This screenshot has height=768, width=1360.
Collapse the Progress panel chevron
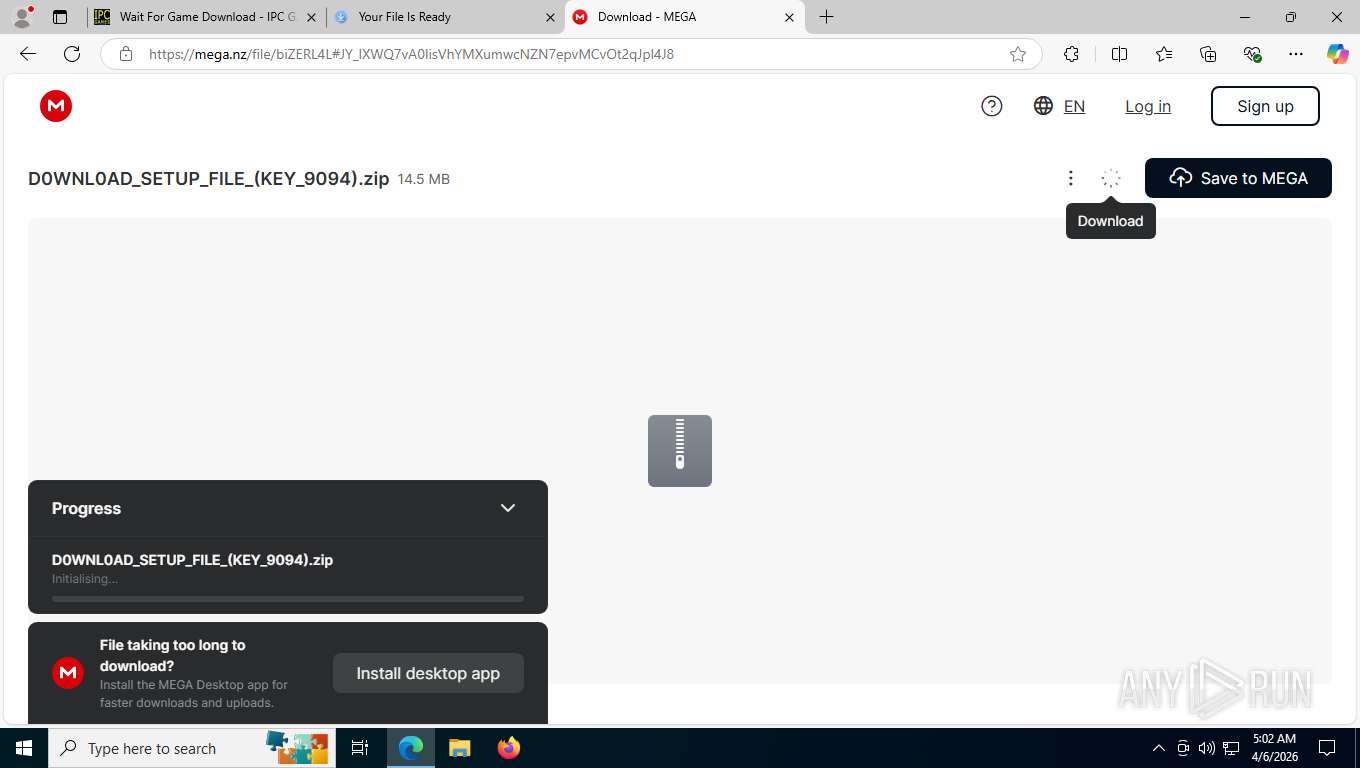(508, 508)
